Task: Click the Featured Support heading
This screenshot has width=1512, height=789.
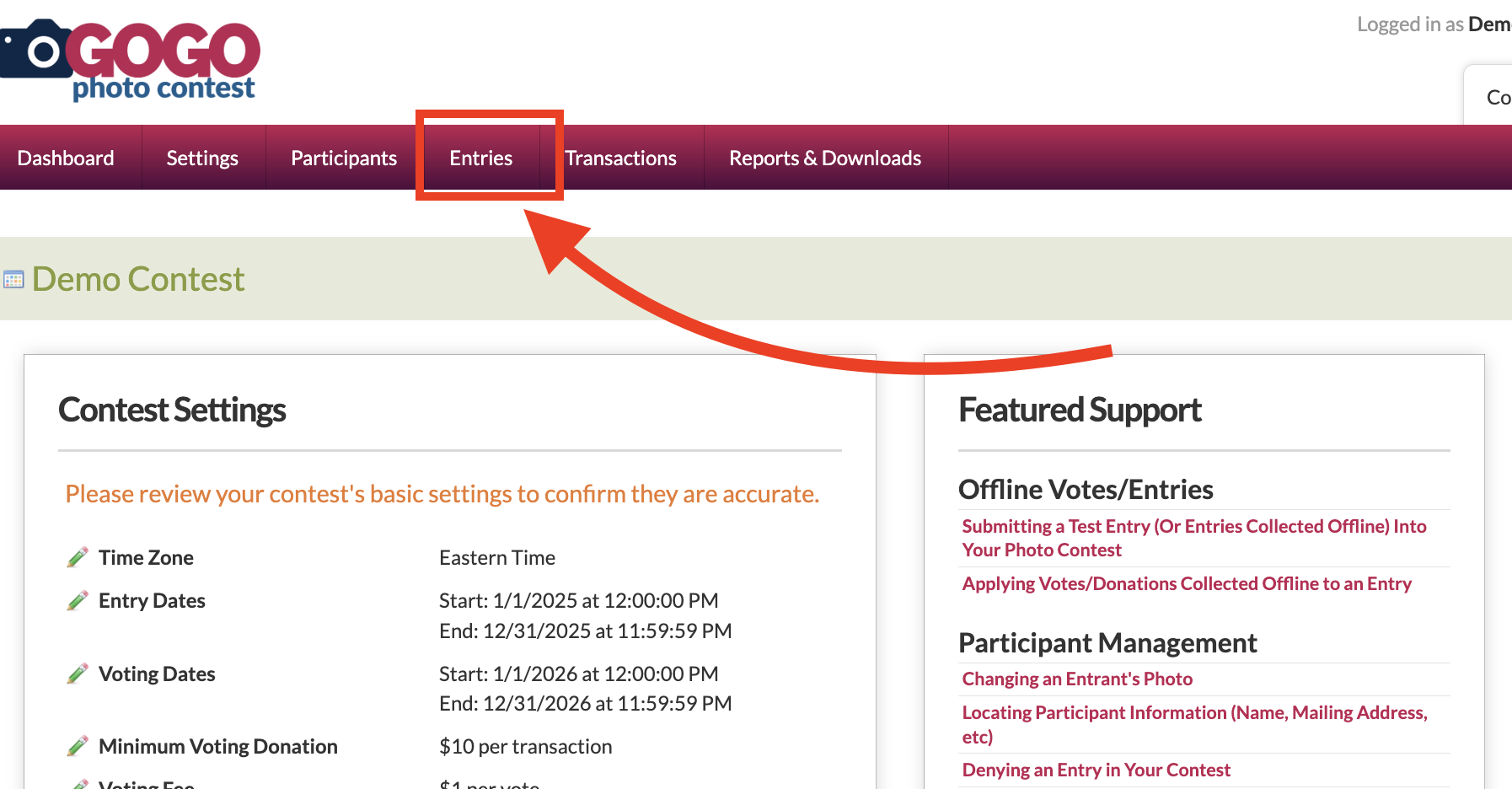Action: 1080,410
